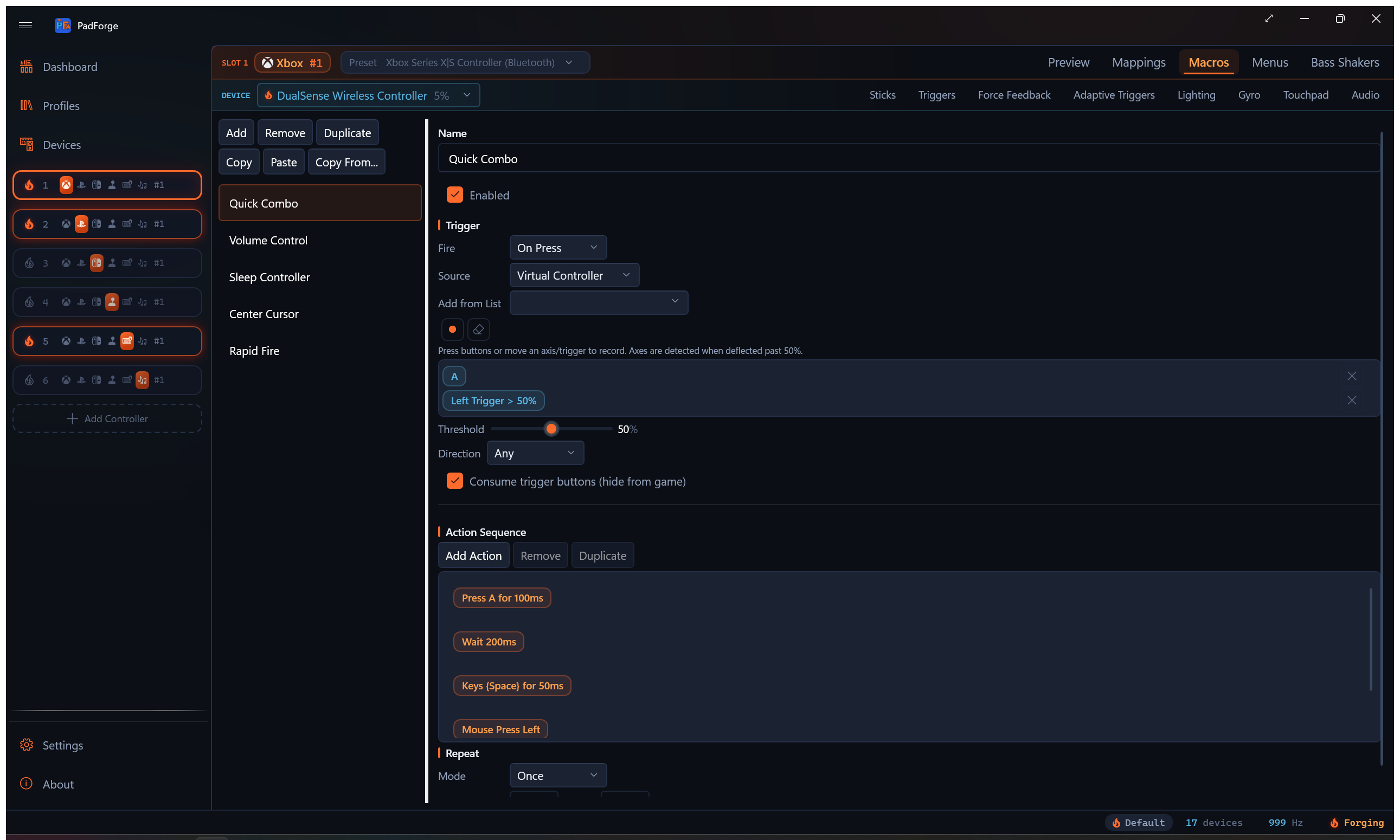Open the hamburger menu

tap(25, 25)
